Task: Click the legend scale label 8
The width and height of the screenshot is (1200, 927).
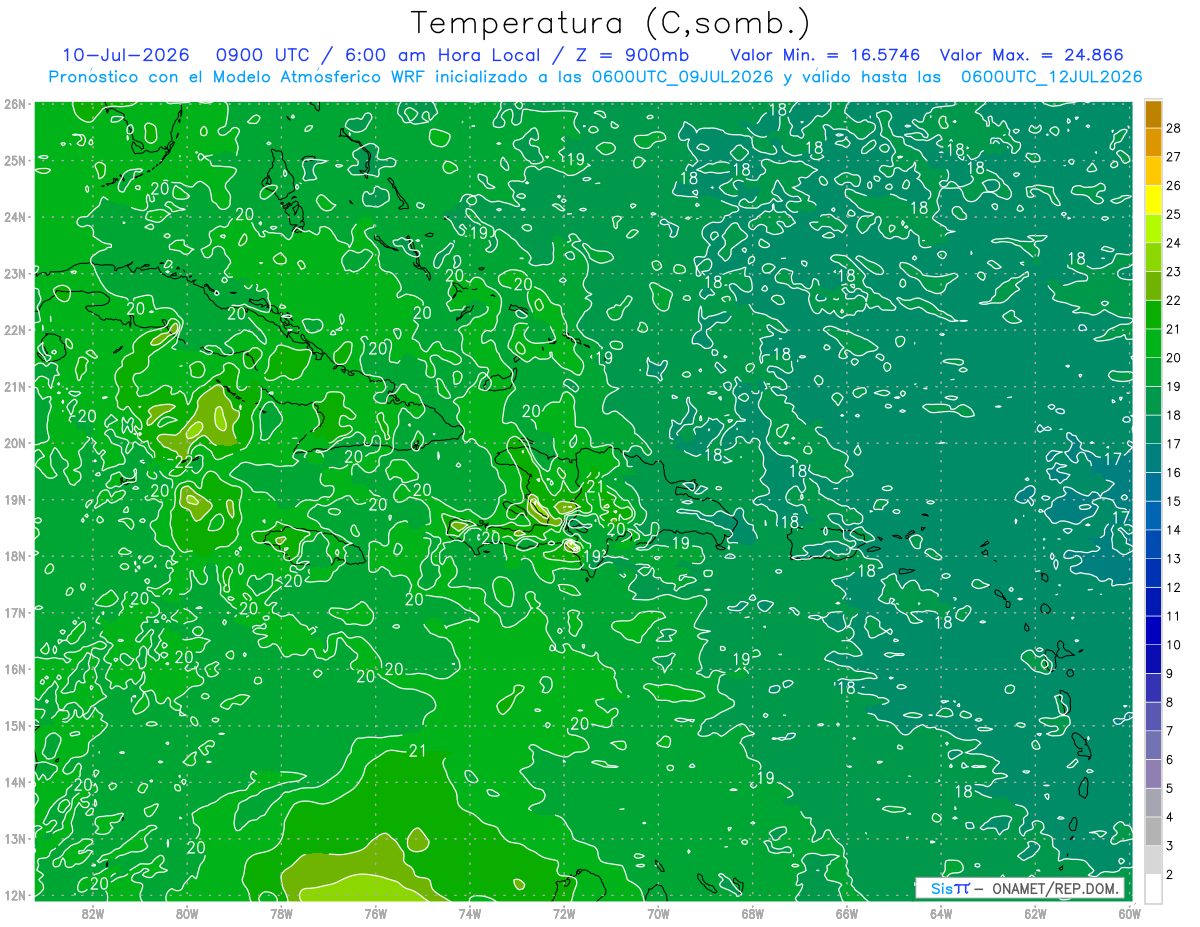Action: coord(1171,702)
